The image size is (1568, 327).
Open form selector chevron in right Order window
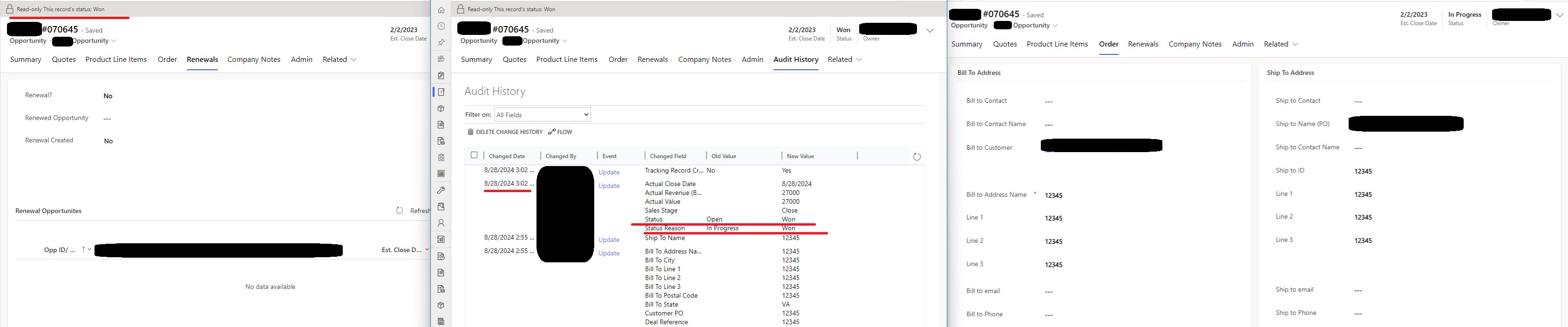(x=1055, y=26)
